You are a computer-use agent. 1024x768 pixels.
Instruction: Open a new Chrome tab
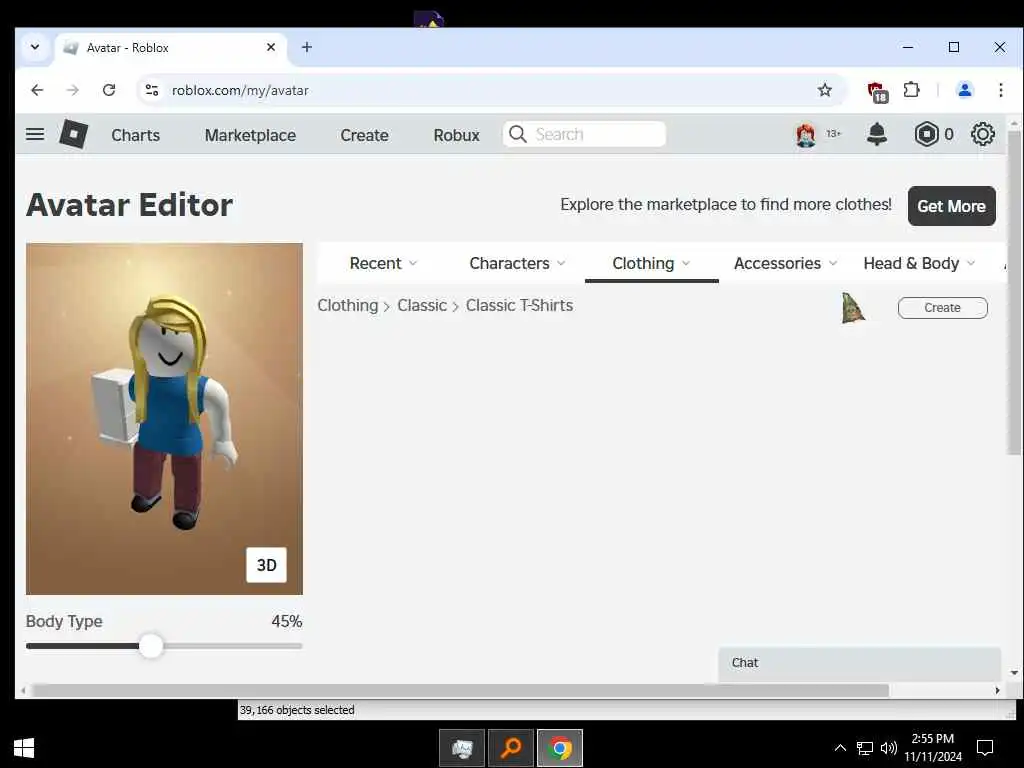coord(307,47)
